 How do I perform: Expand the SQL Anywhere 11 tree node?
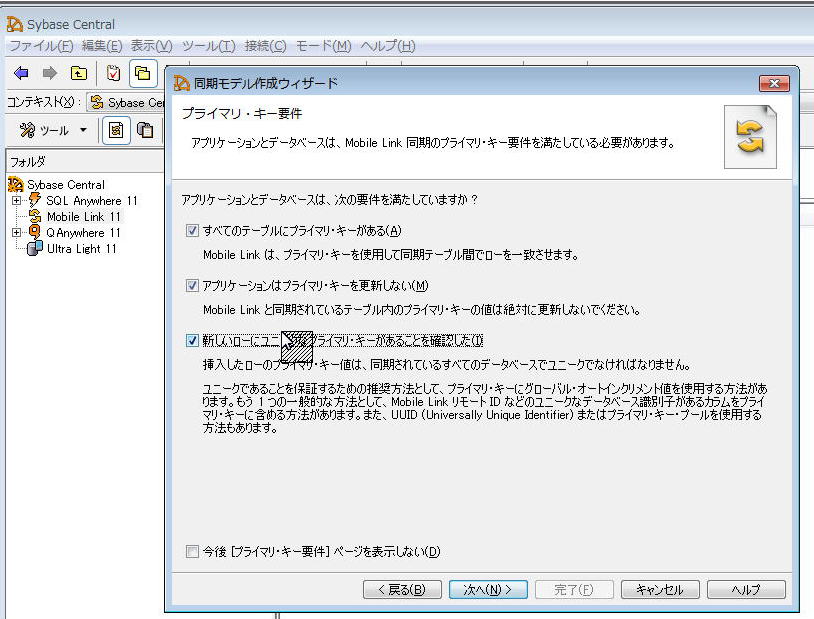16,200
